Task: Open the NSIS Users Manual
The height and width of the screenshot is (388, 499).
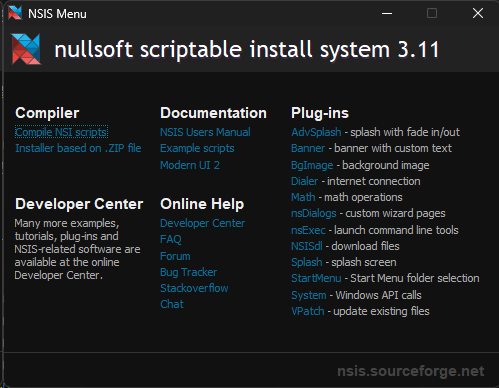Action: [205, 132]
